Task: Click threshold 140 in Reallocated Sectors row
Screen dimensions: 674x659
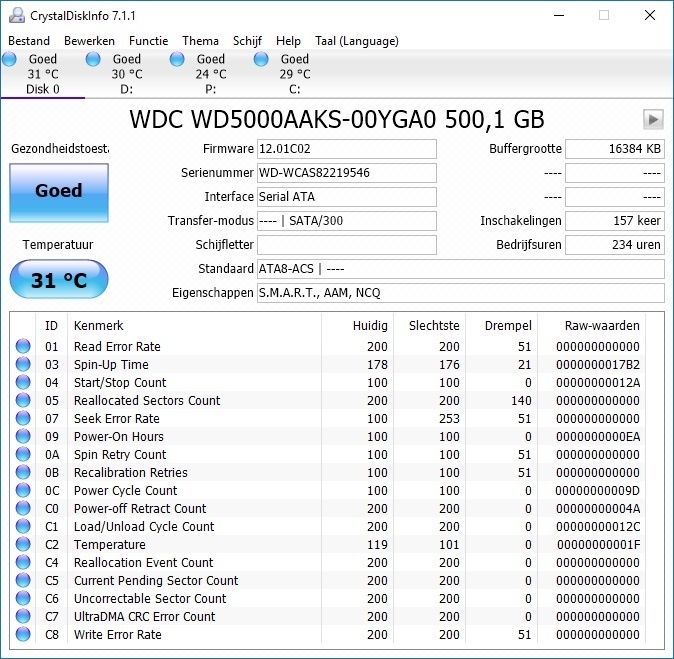Action: pos(521,401)
